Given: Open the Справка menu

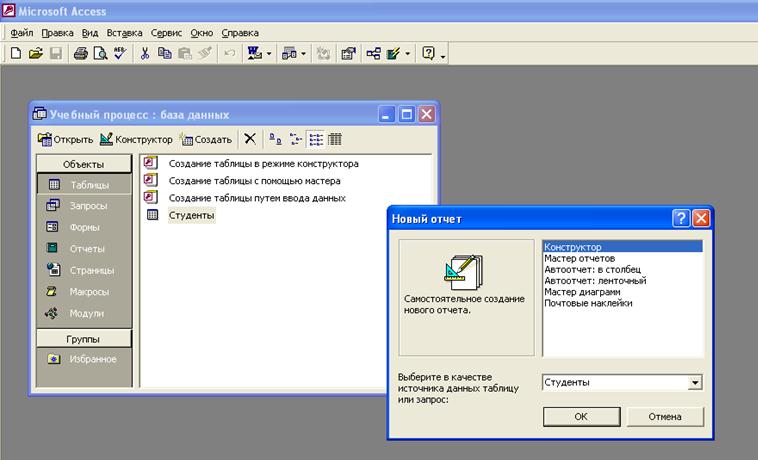Looking at the screenshot, I should click(240, 33).
